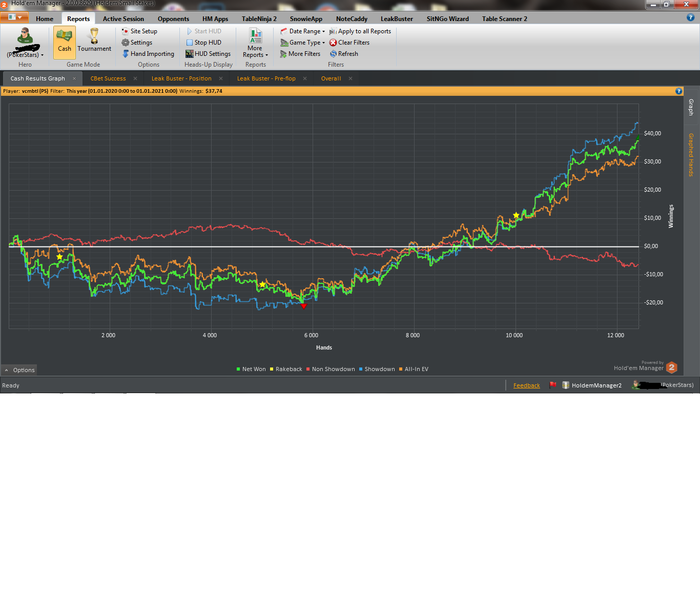
Task: Select the Tournament trophy icon
Action: (x=94, y=40)
